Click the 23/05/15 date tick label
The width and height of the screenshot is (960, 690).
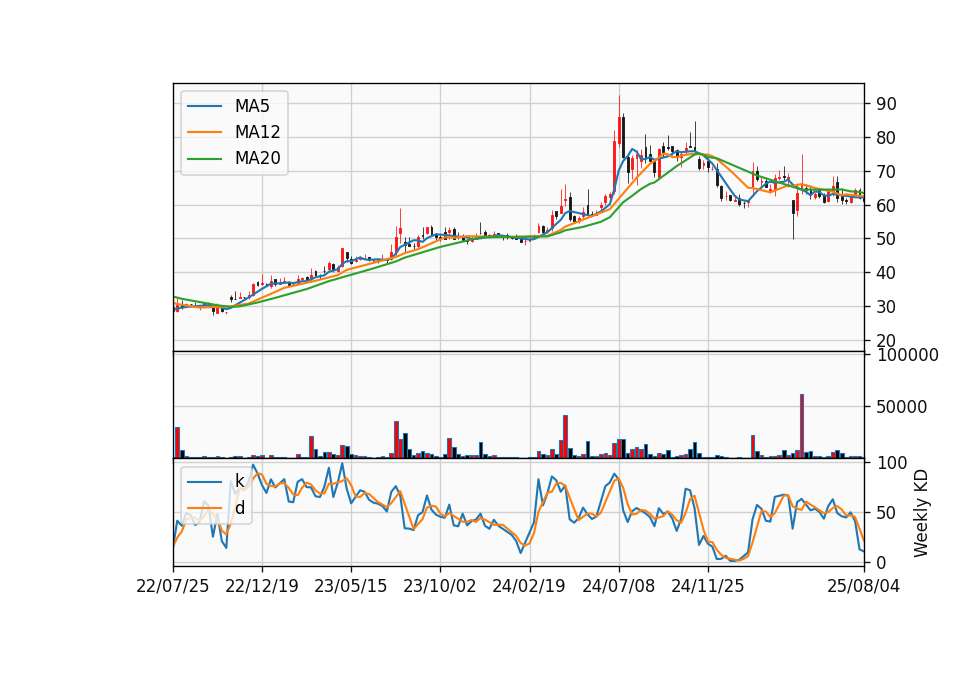point(351,586)
